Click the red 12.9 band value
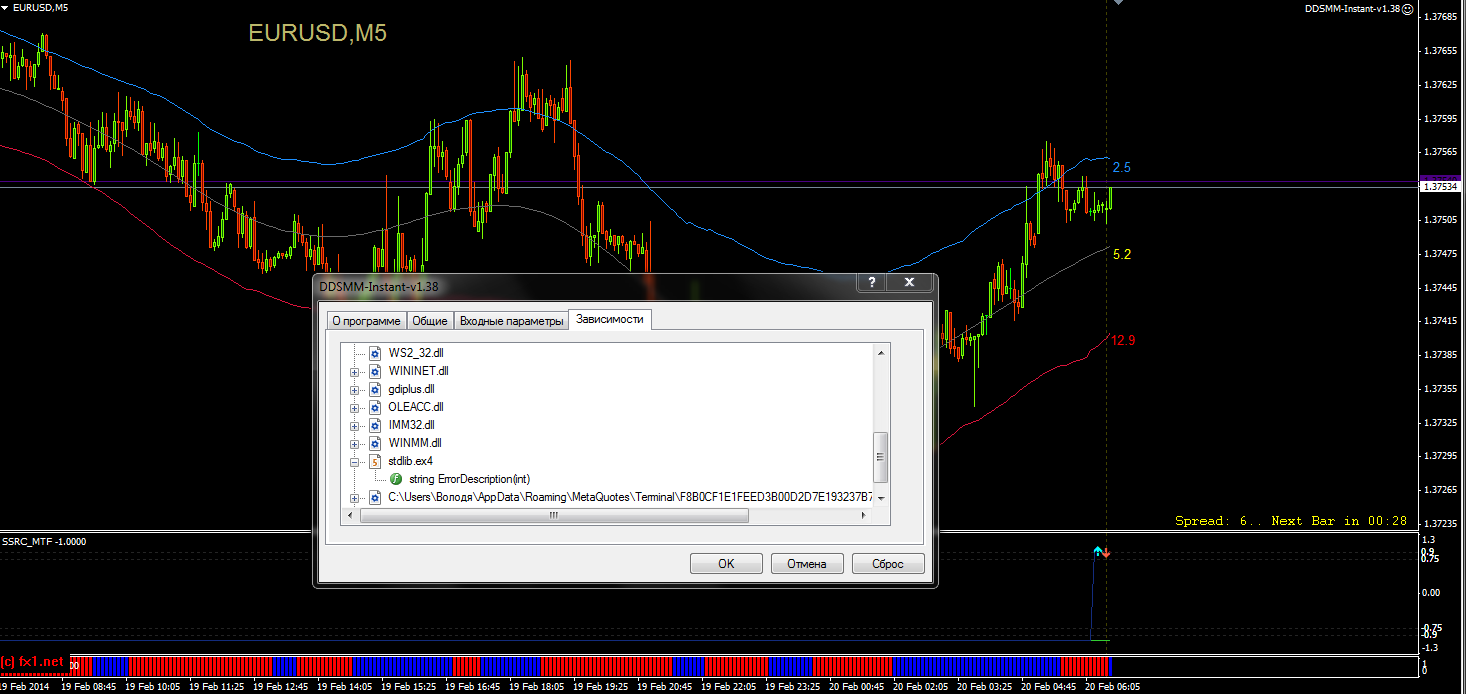1466x694 pixels. tap(1124, 341)
